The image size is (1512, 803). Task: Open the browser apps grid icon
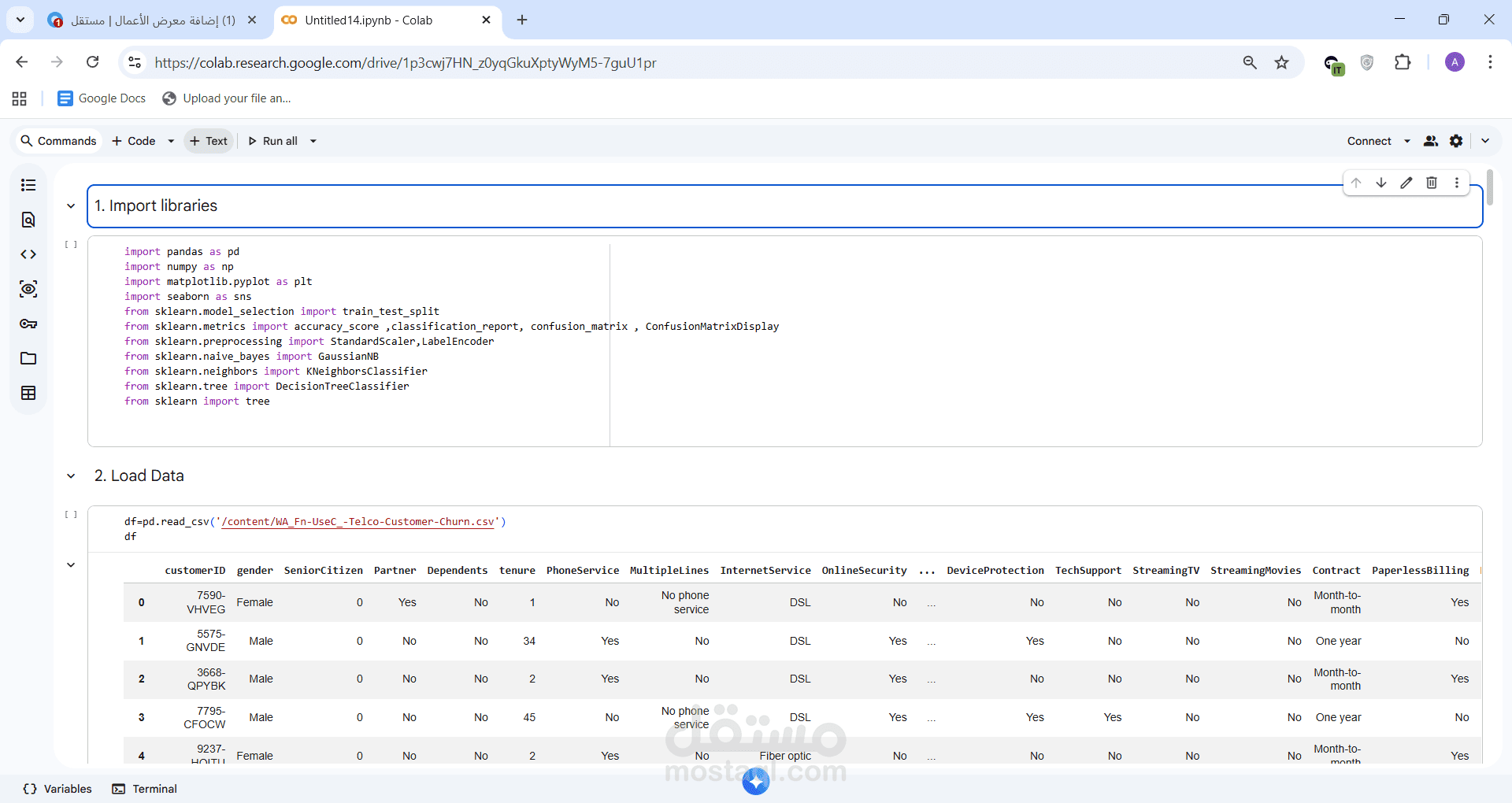pyautogui.click(x=20, y=98)
